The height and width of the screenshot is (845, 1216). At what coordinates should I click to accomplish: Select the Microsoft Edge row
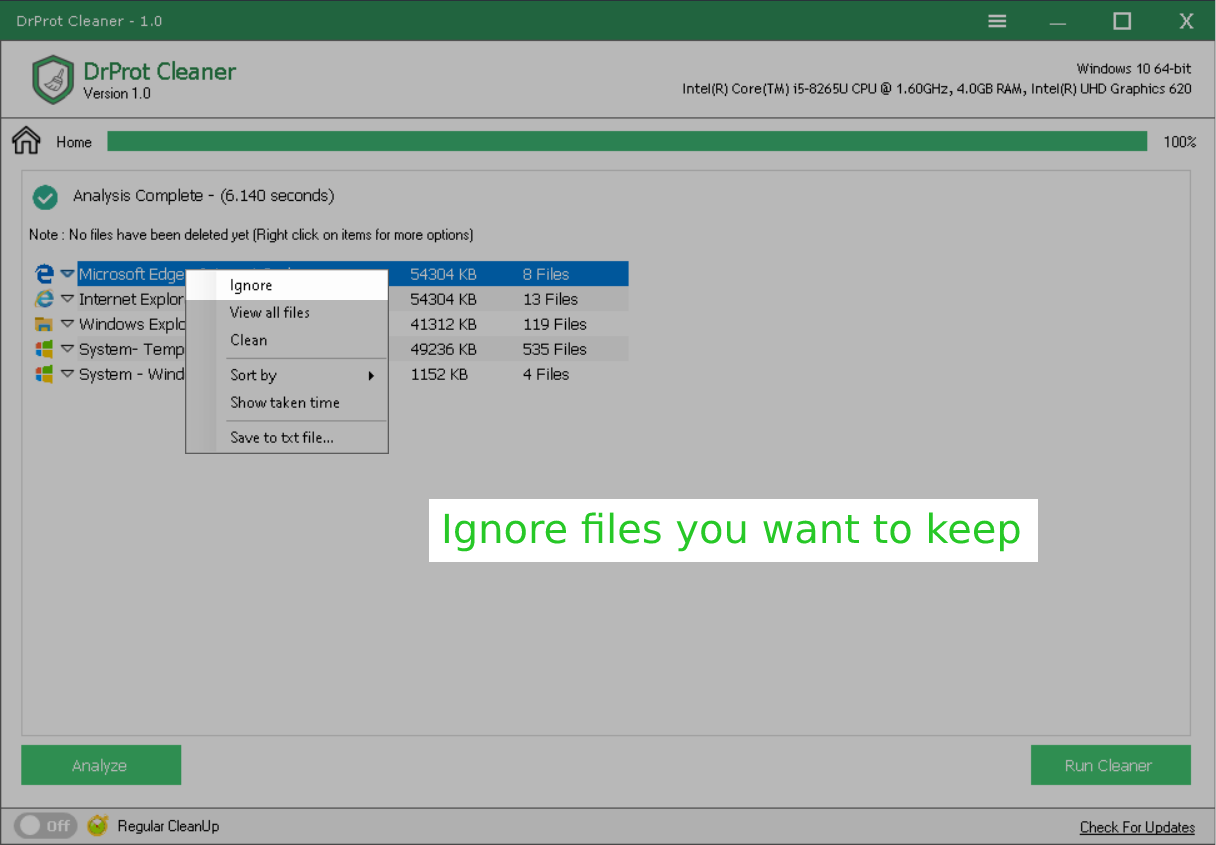pyautogui.click(x=353, y=274)
